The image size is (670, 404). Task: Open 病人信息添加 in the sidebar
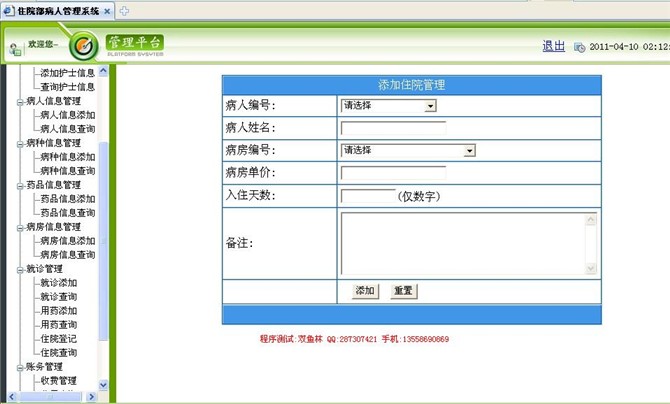pyautogui.click(x=68, y=115)
